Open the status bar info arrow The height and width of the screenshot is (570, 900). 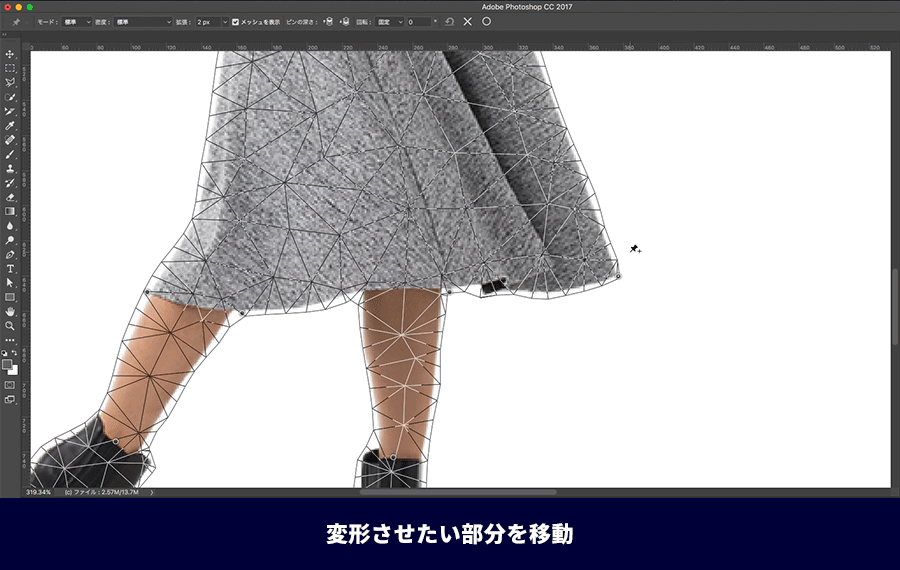pyautogui.click(x=152, y=492)
